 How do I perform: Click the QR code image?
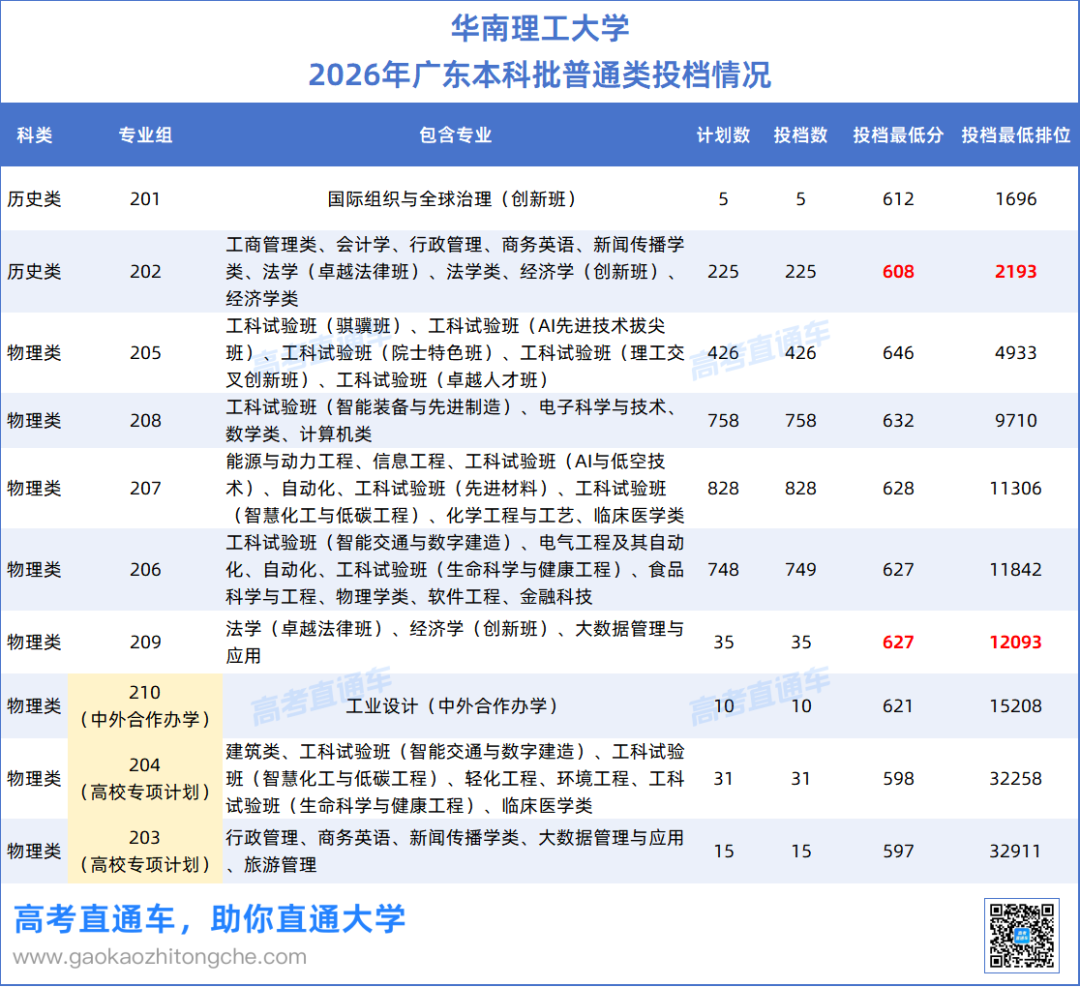point(1021,935)
